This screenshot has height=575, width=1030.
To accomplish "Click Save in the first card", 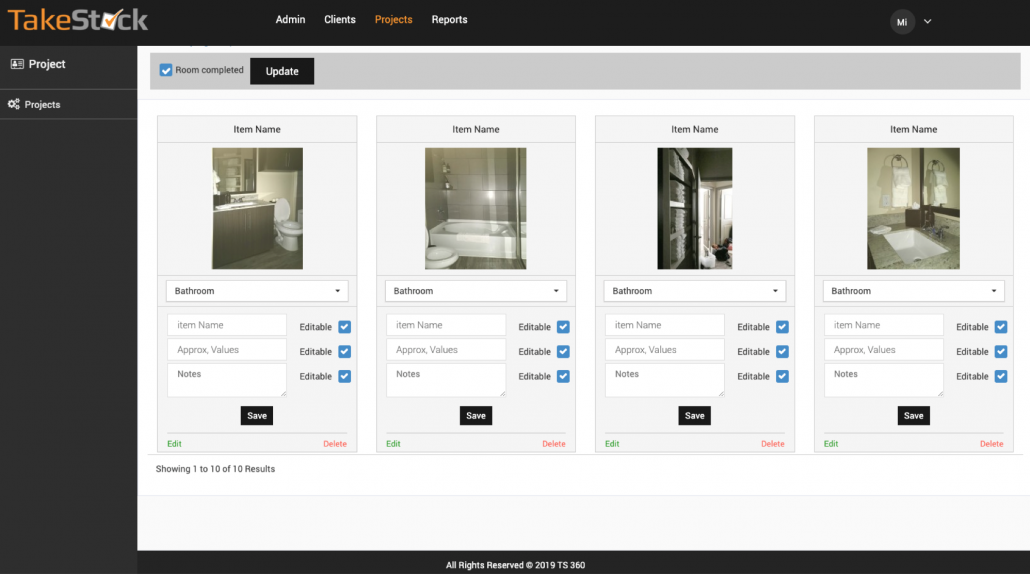I will 257,415.
